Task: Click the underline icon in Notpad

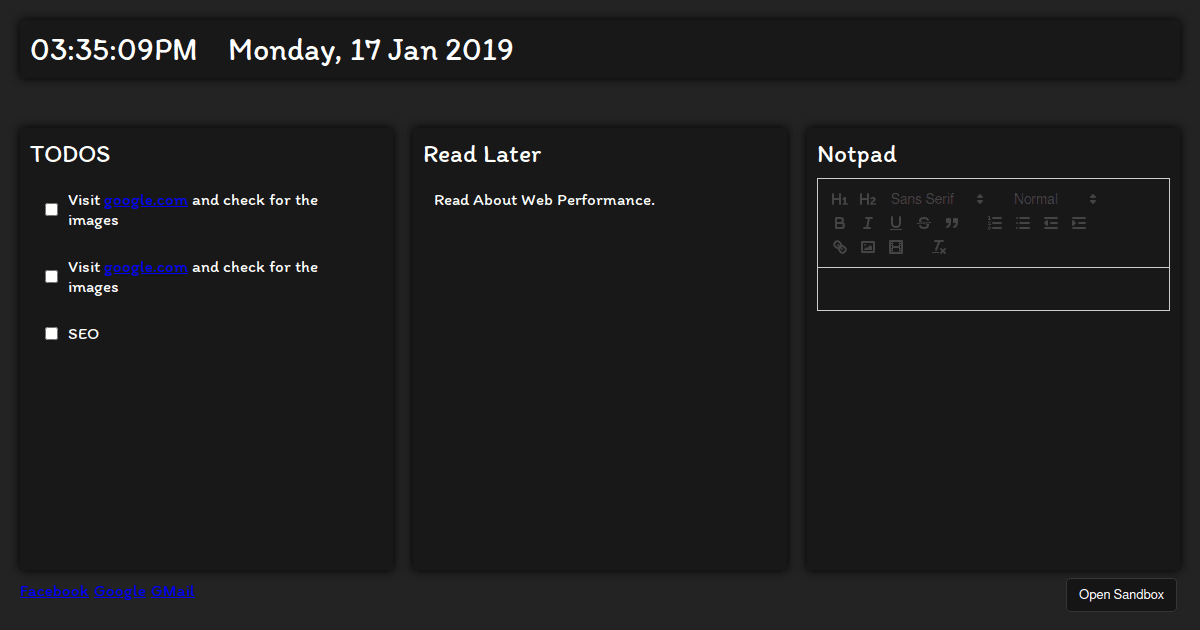Action: (896, 223)
